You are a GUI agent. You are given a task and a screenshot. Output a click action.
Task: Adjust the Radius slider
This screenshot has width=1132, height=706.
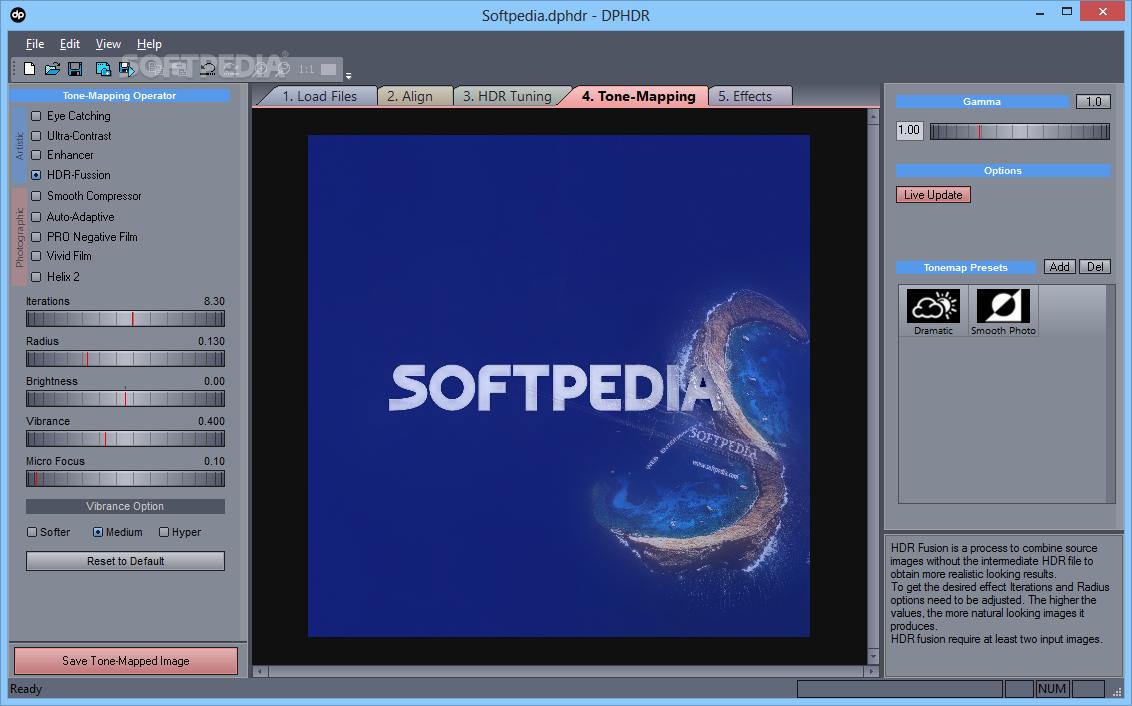(126, 359)
